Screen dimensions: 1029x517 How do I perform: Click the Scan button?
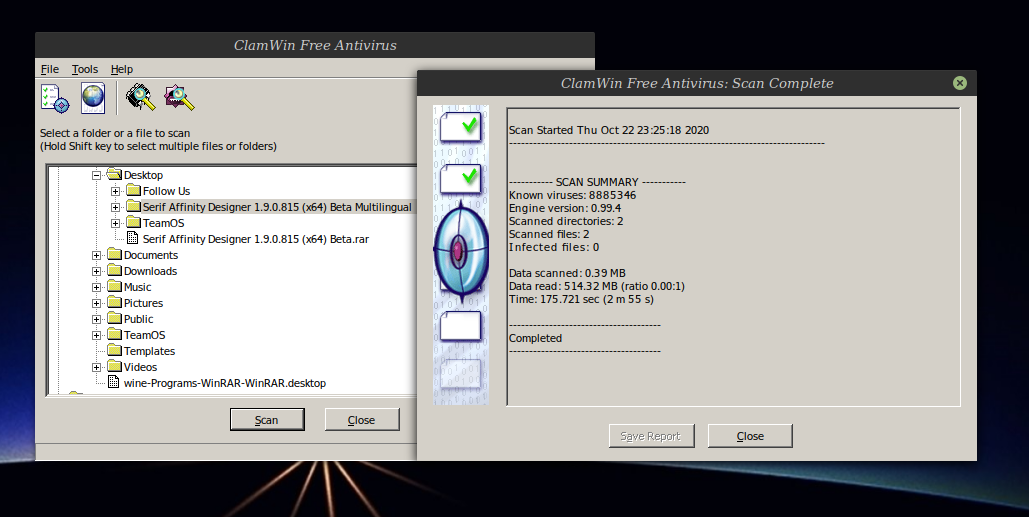(267, 420)
